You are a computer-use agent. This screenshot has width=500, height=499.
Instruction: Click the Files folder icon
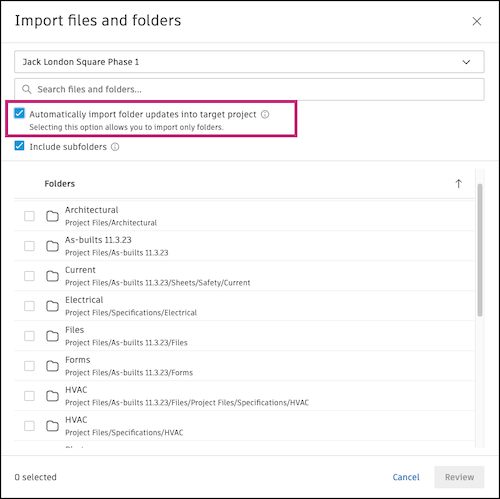pyautogui.click(x=52, y=336)
